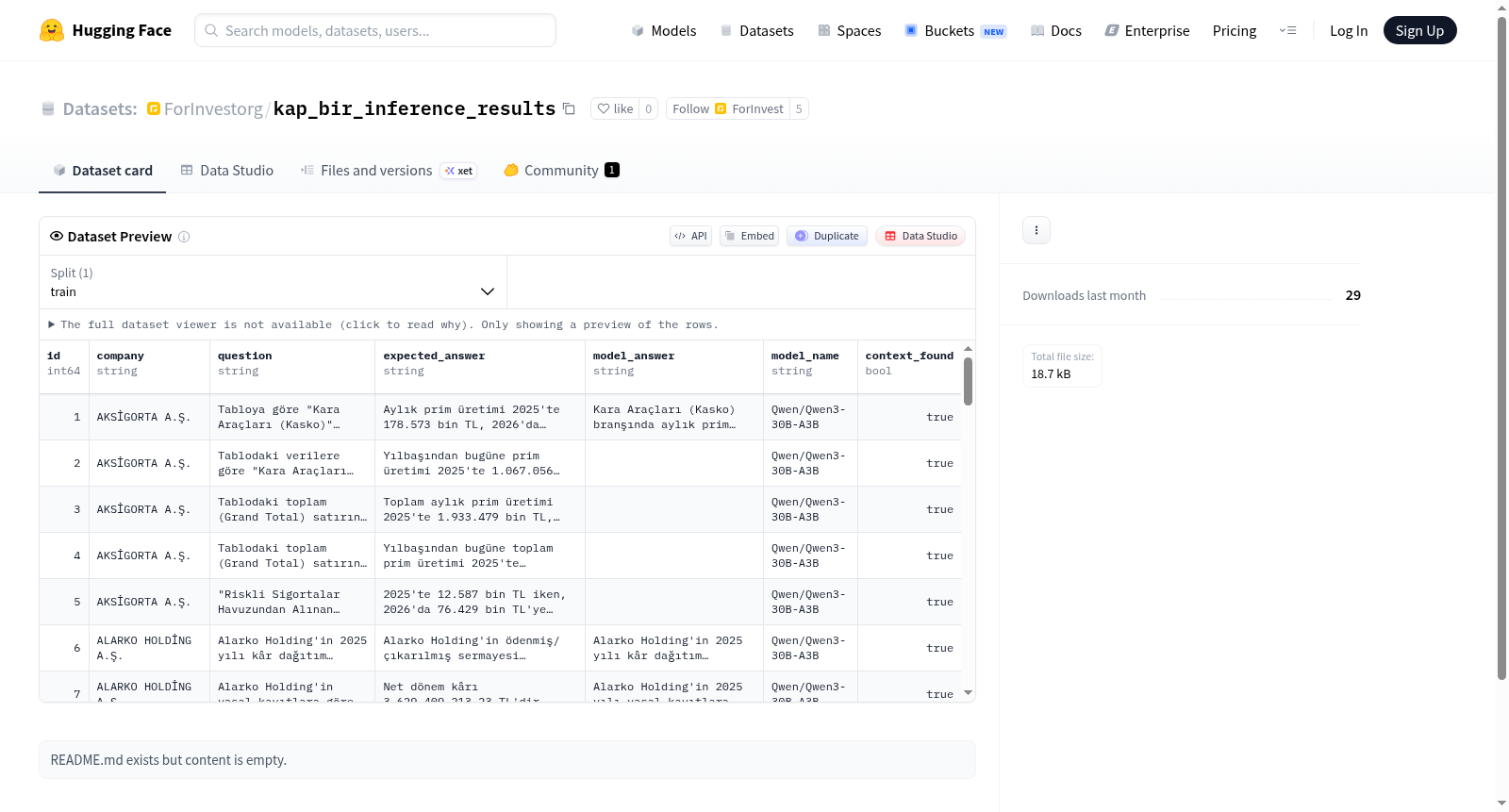
Task: Click the Downloads last month count 29
Action: point(1352,295)
